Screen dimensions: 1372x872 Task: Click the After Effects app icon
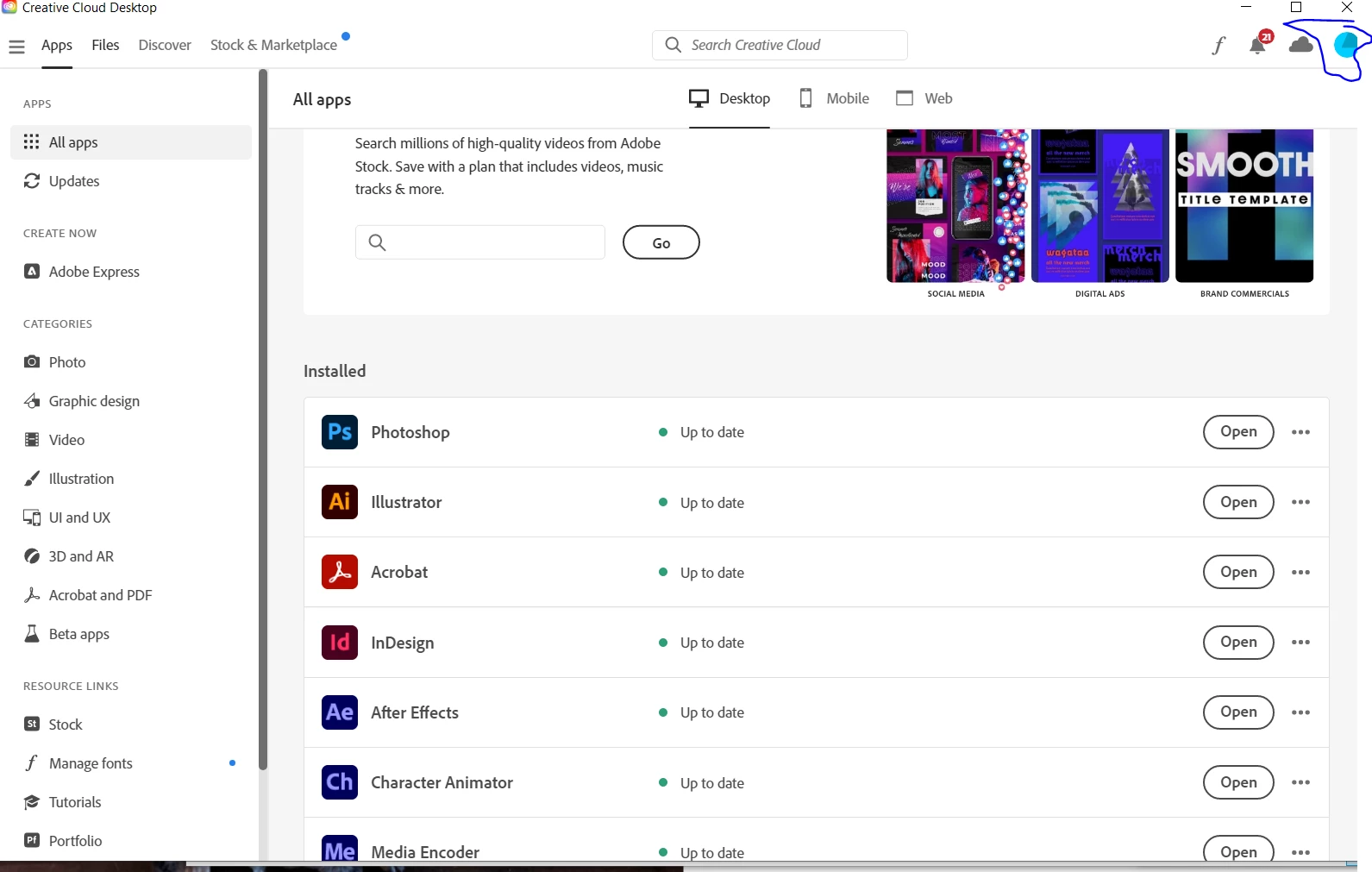(x=340, y=712)
